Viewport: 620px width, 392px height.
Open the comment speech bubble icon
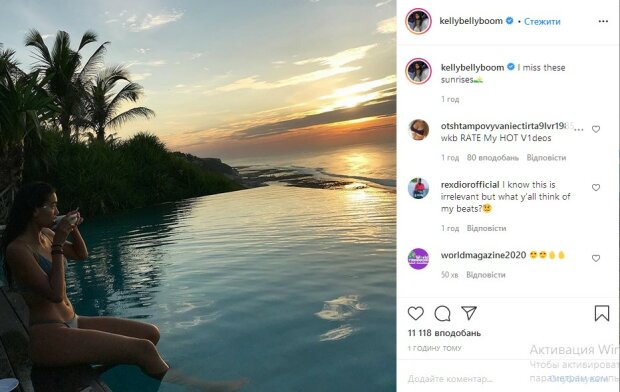point(442,314)
